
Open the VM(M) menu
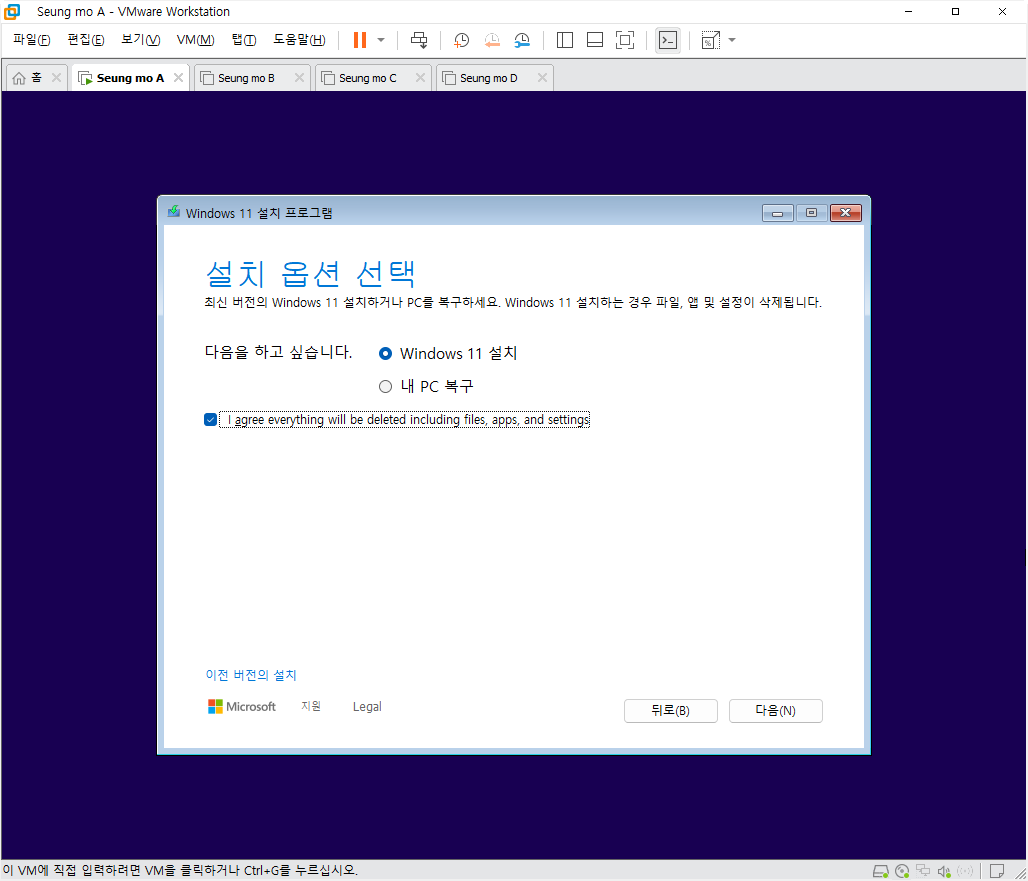point(195,40)
